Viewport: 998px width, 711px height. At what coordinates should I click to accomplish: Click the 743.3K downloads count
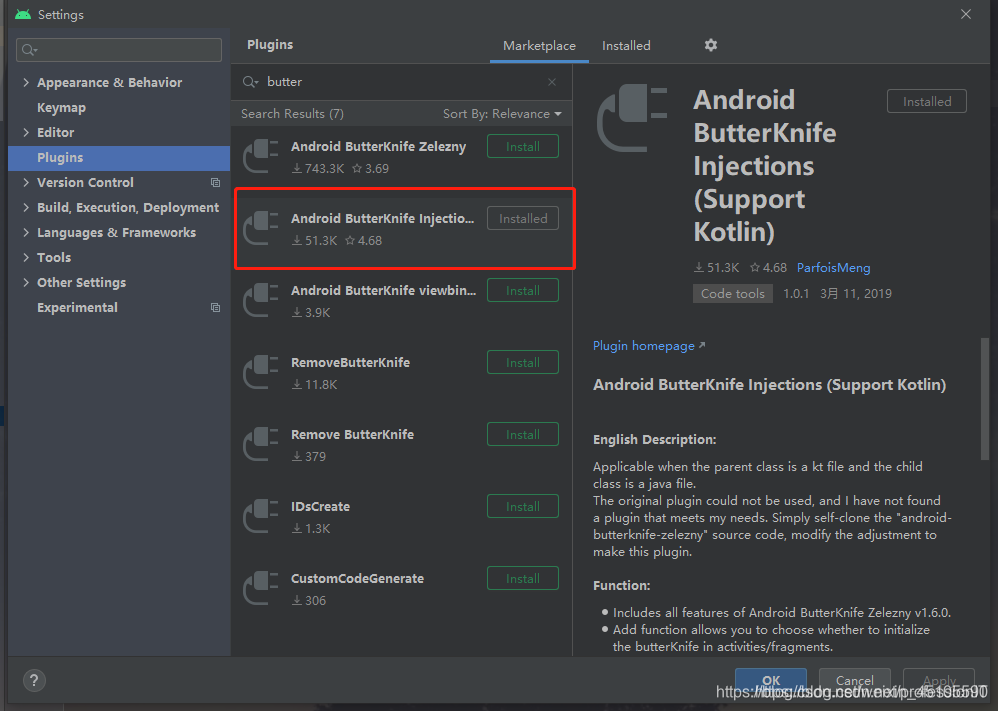(318, 169)
